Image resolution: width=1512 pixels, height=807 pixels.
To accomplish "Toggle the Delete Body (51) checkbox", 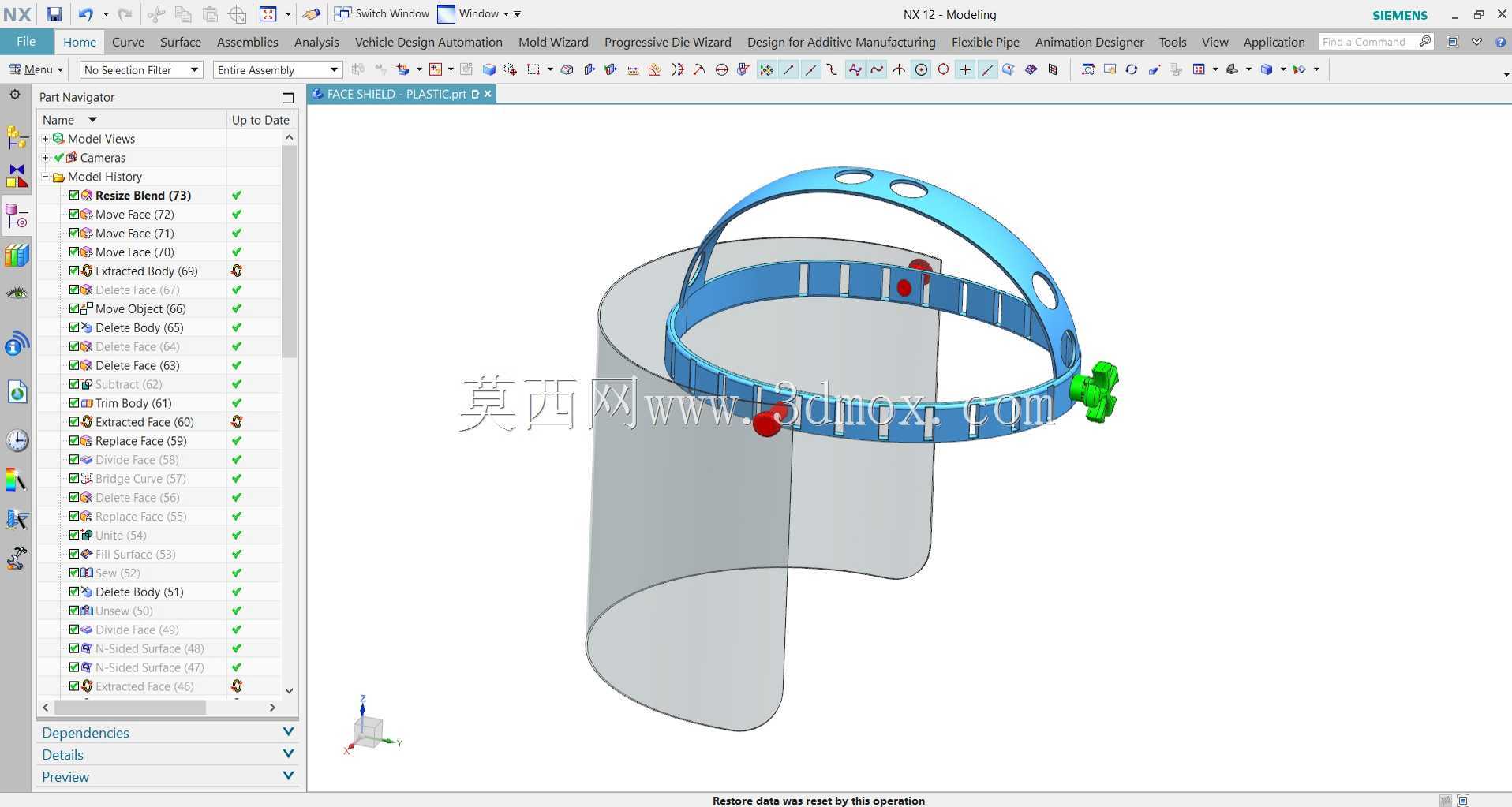I will [74, 592].
